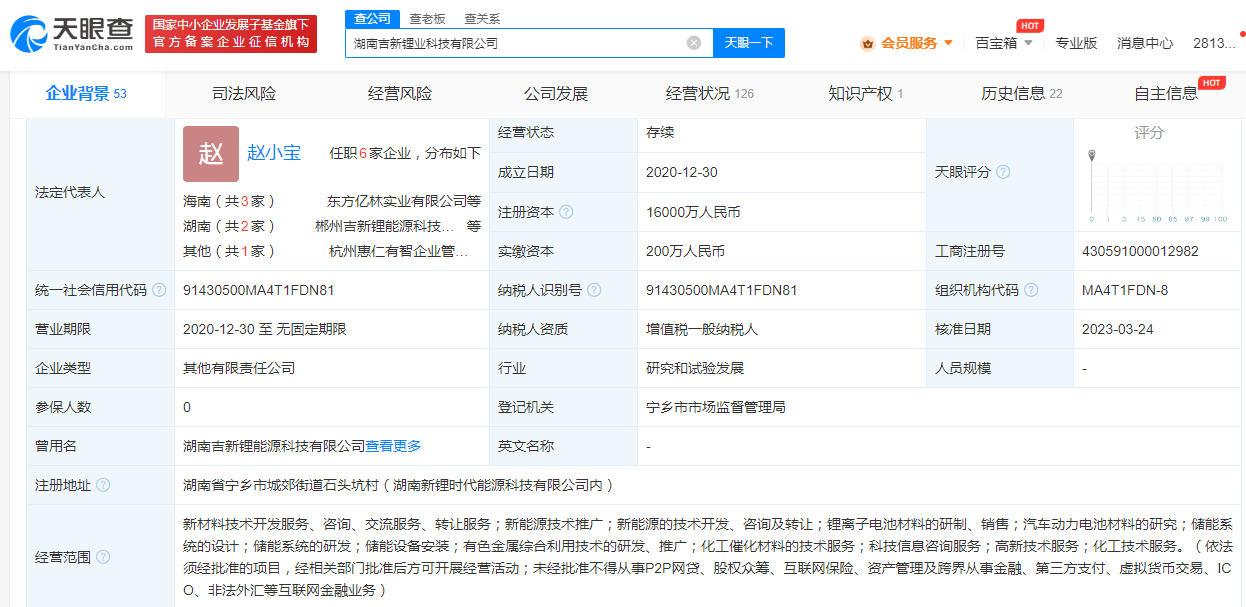Viewport: 1246px width, 607px height.
Task: Select registration number 430591000012982
Action: 1140,251
